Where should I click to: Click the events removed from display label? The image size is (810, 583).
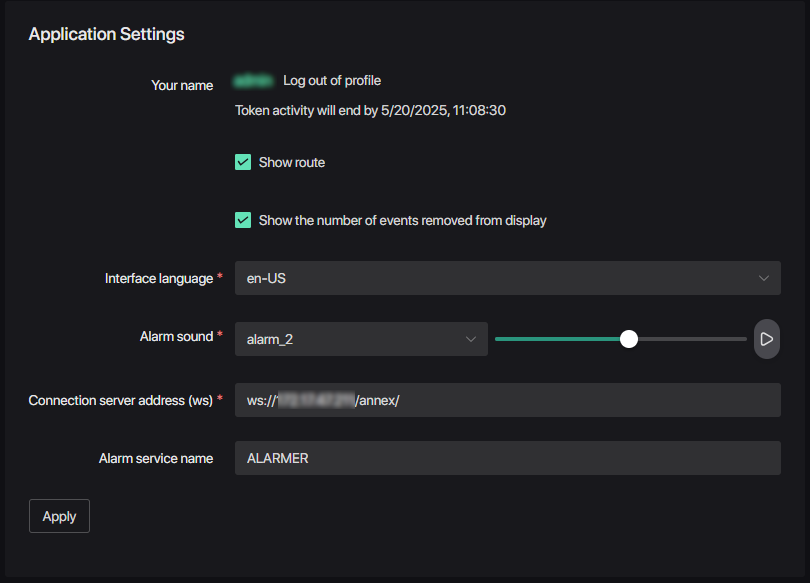pyautogui.click(x=402, y=220)
